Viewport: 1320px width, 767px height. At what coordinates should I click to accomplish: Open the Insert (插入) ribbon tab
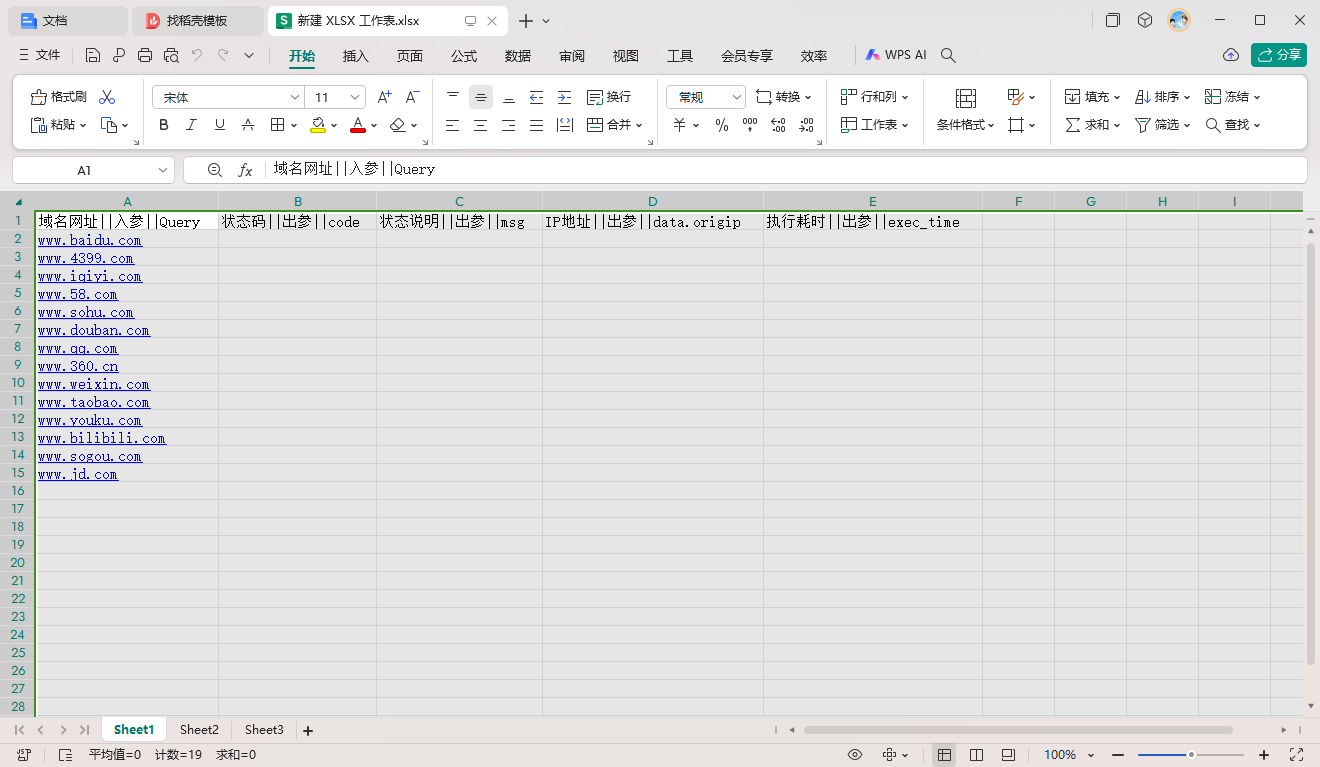(356, 56)
